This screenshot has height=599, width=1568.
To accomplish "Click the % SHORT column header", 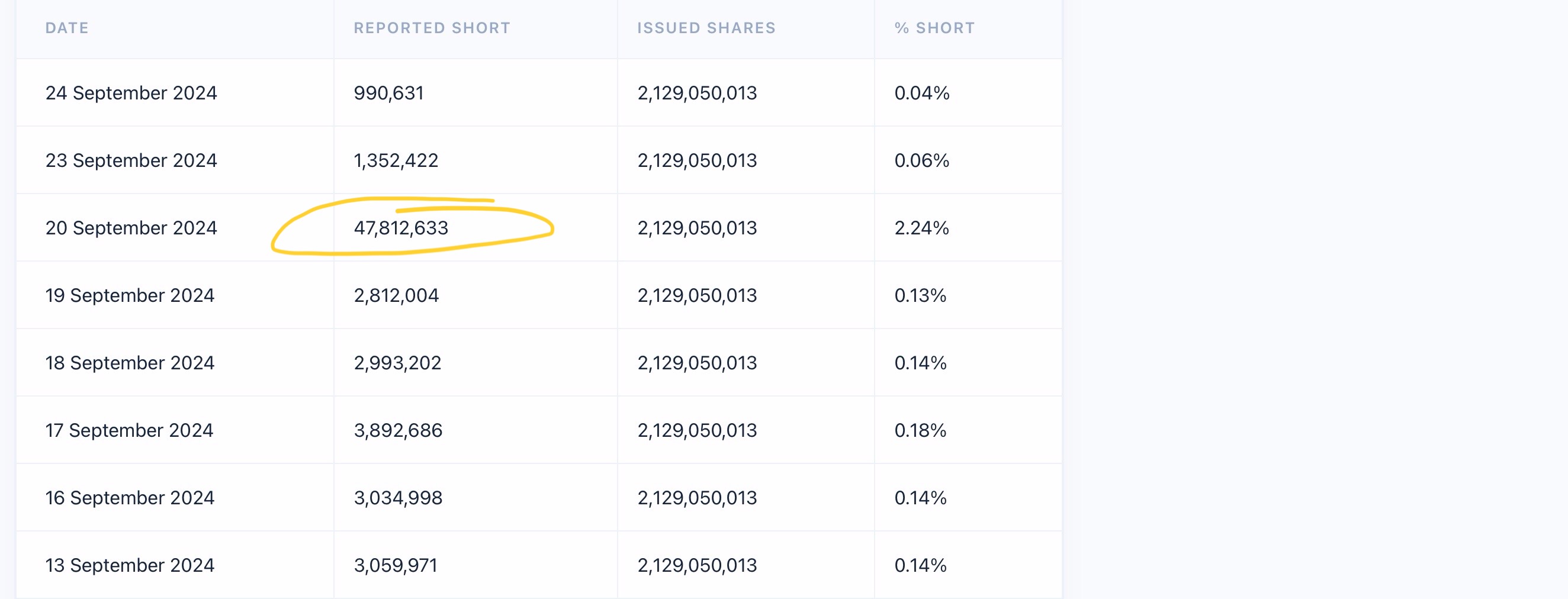I will pyautogui.click(x=934, y=28).
